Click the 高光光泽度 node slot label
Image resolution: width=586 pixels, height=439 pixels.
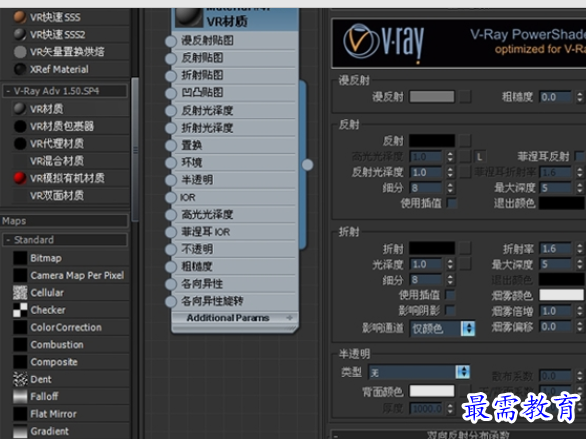click(207, 214)
